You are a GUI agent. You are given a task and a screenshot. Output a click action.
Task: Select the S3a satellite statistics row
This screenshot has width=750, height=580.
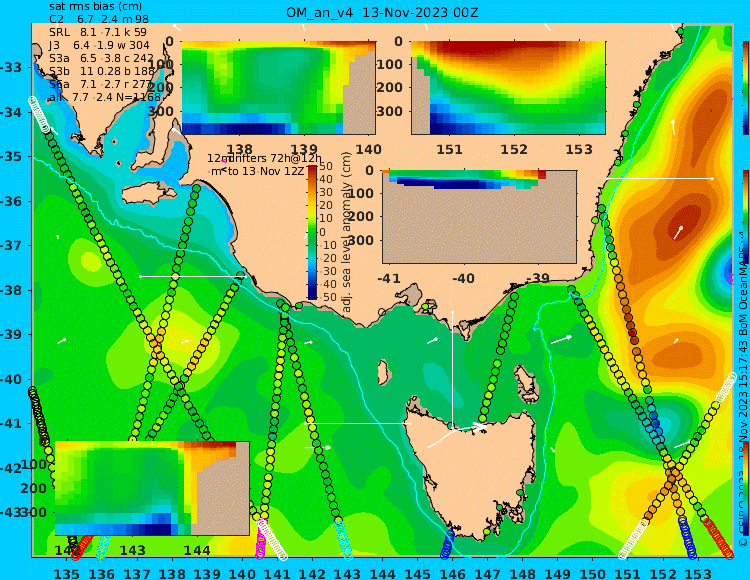[101, 58]
